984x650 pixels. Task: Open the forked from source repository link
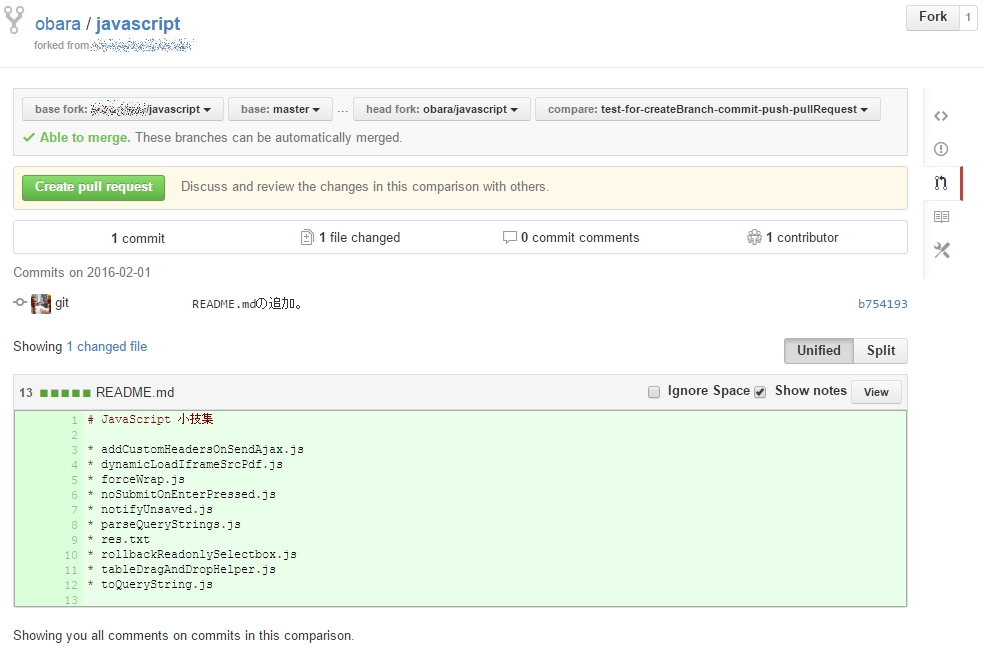[x=142, y=45]
